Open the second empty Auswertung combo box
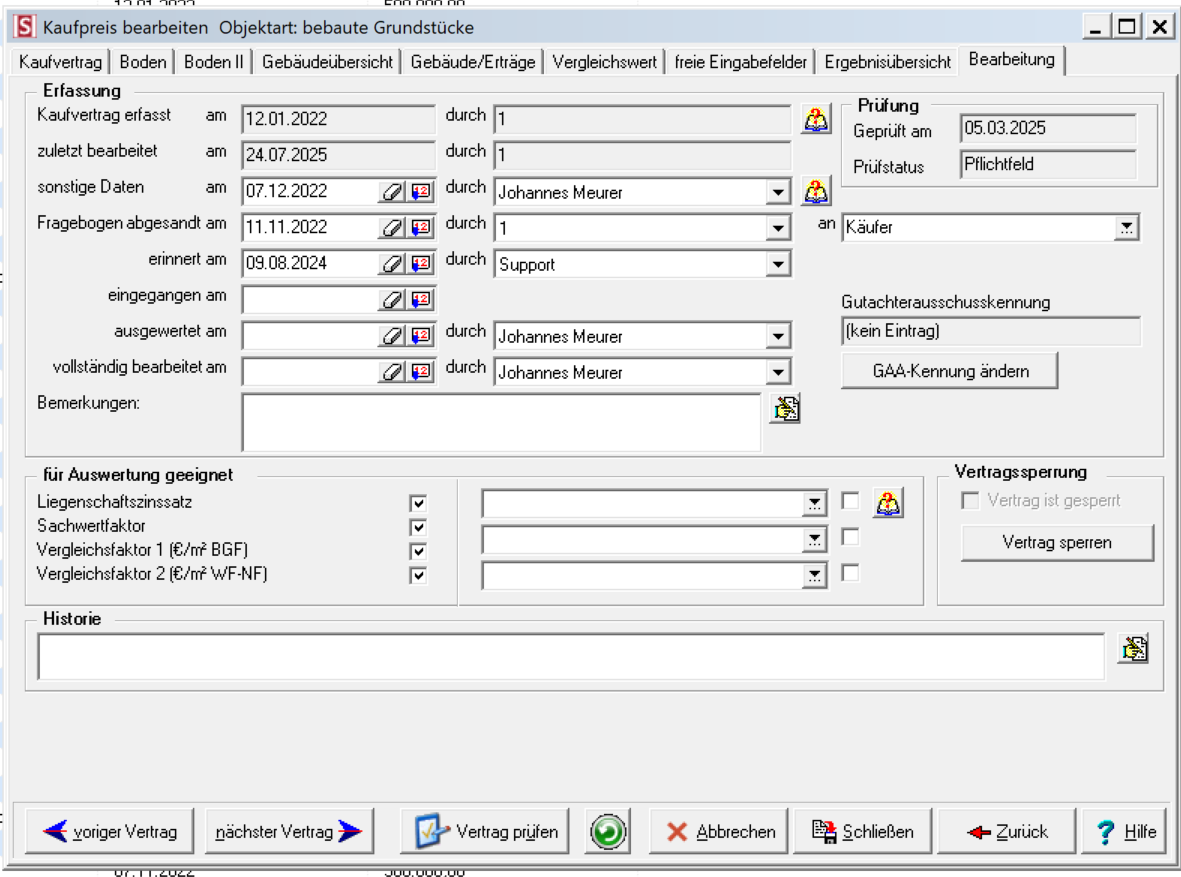Viewport: 1181px width, 877px height. point(814,539)
